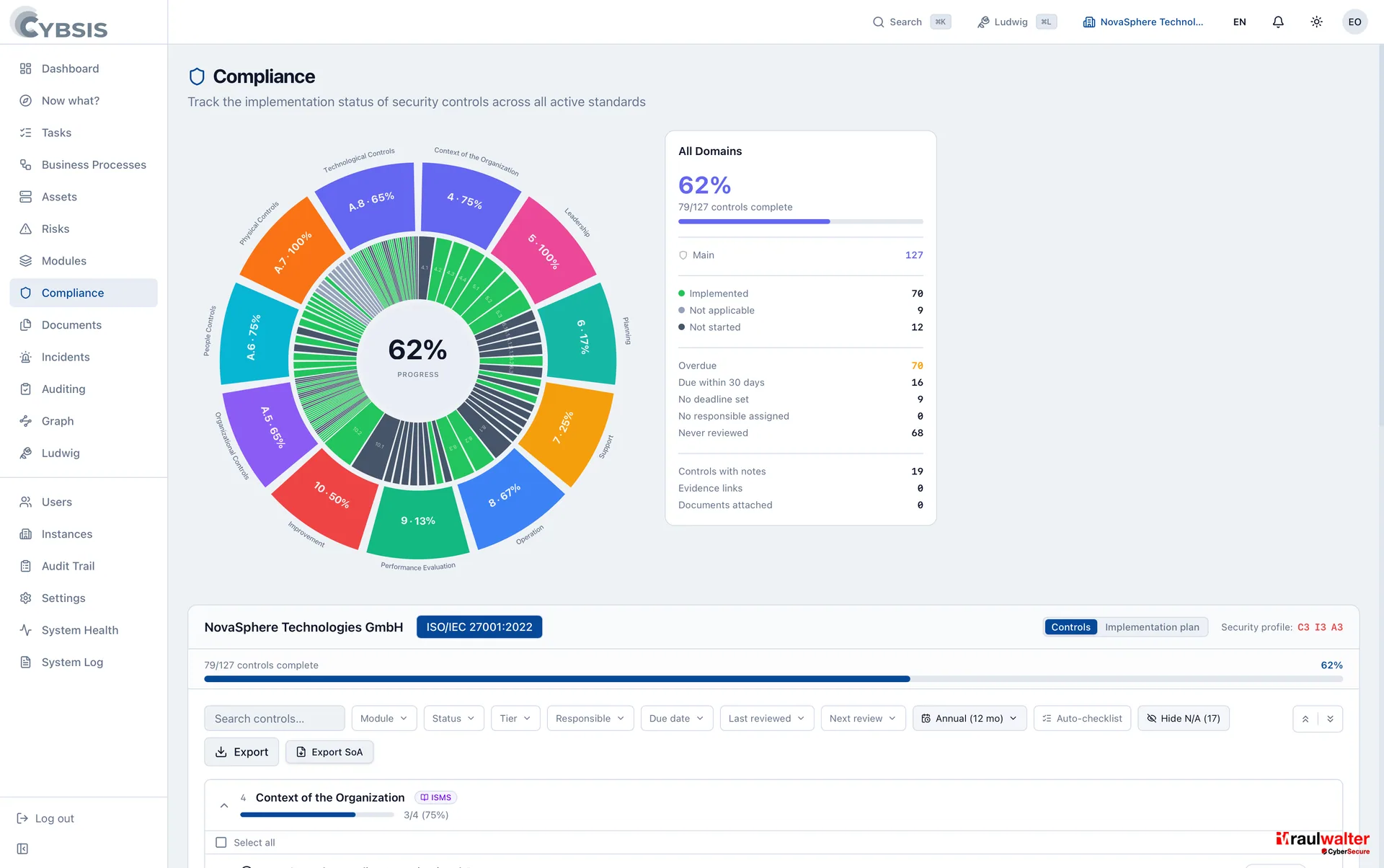Click the Business Processes icon

26,165
